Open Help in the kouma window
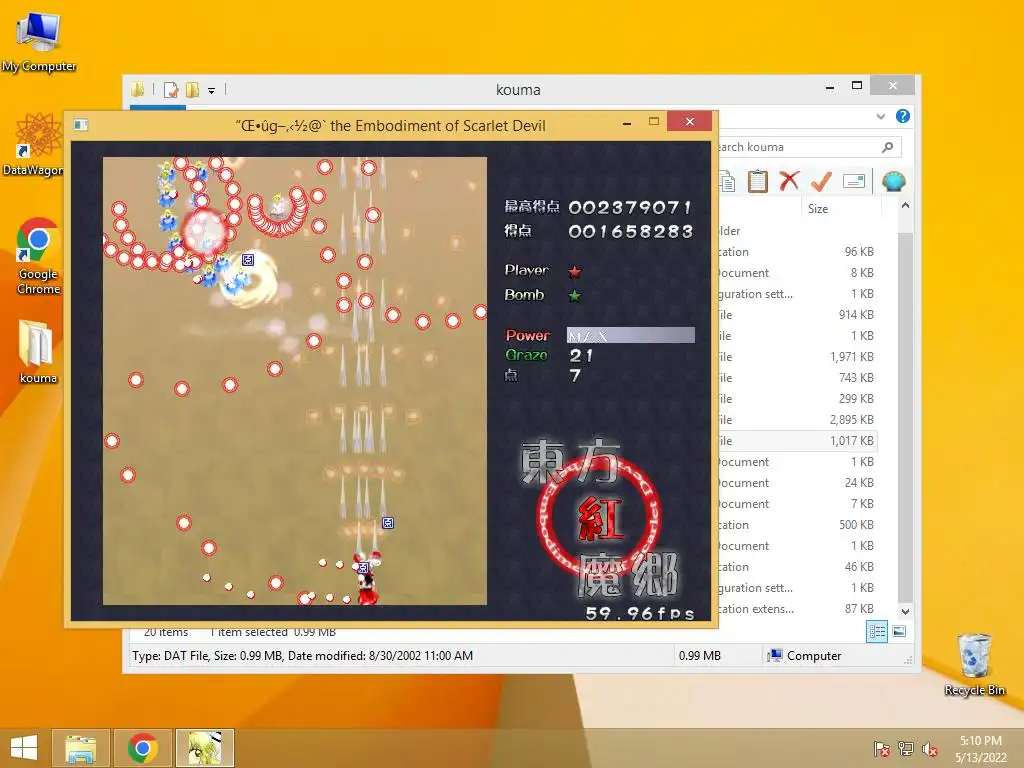Viewport: 1024px width, 768px height. coord(903,116)
